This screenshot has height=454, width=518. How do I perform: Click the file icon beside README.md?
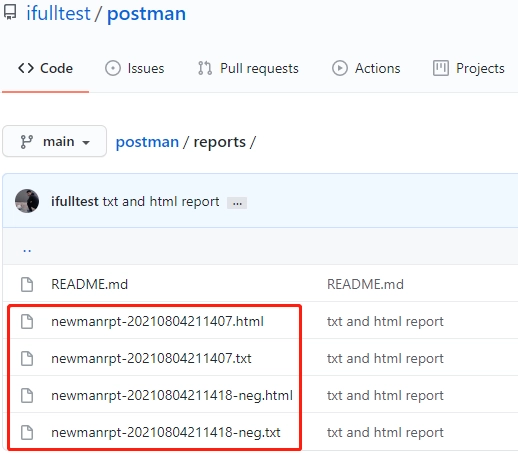coord(27,284)
